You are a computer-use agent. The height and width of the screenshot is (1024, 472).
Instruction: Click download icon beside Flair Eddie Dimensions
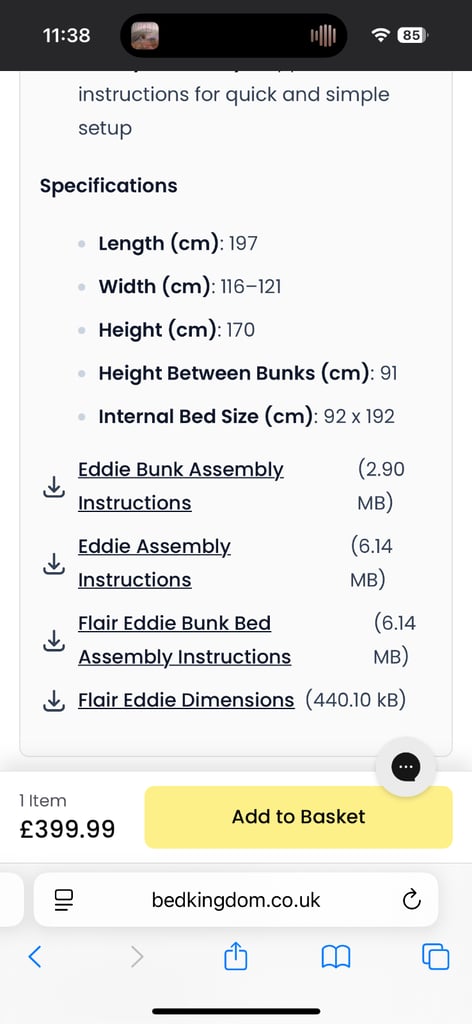click(54, 701)
